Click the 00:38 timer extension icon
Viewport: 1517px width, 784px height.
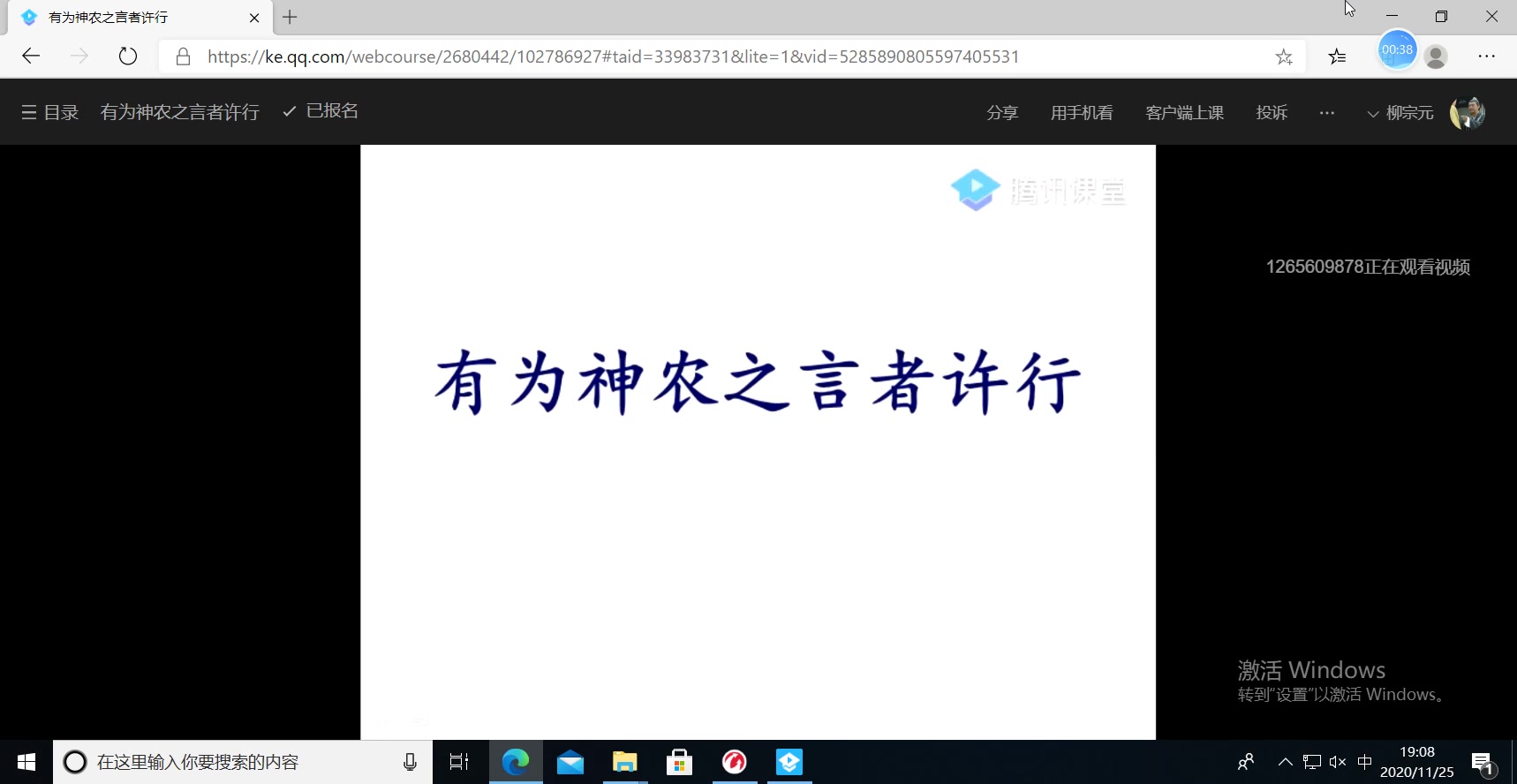(x=1397, y=49)
